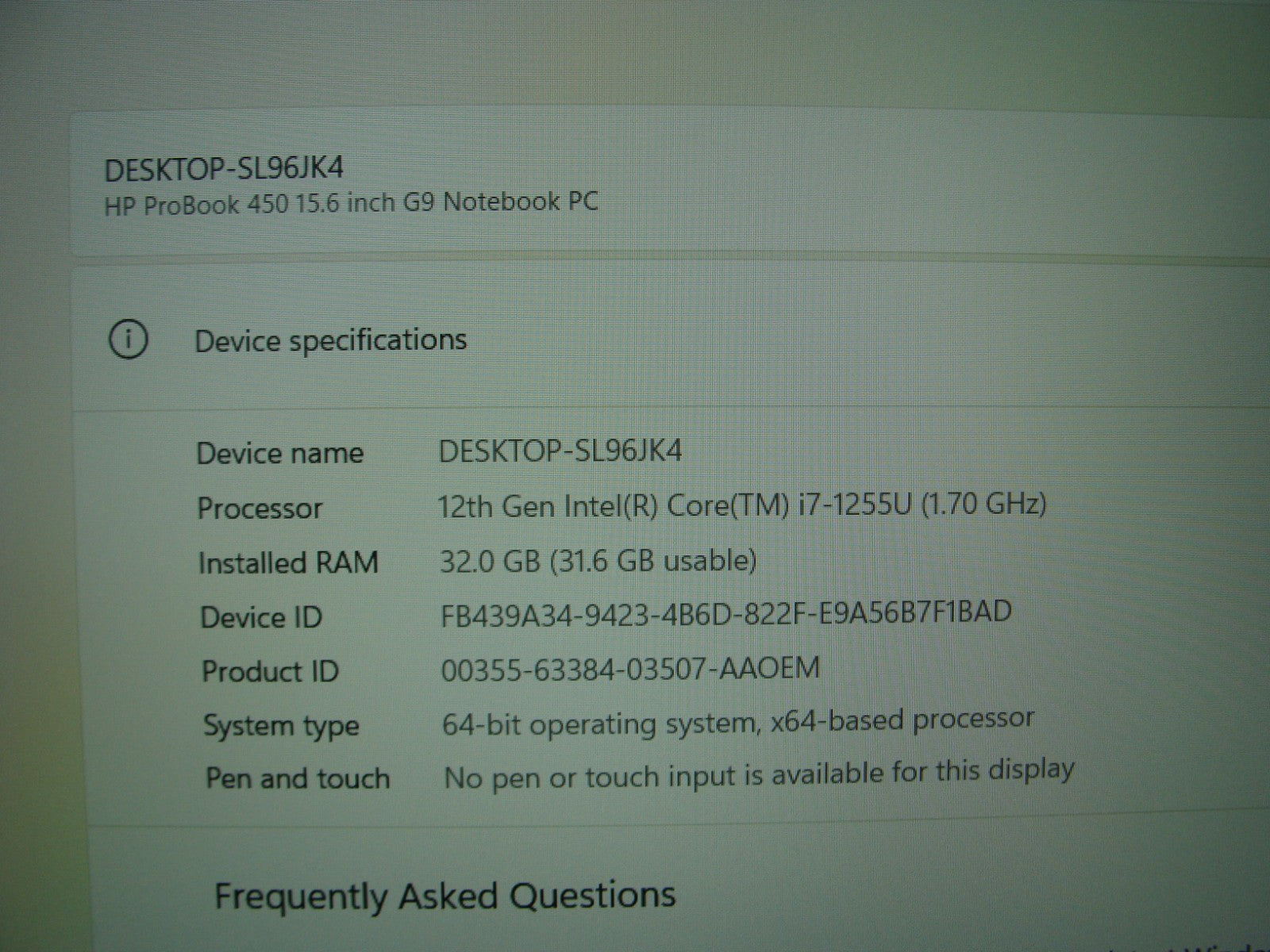The height and width of the screenshot is (952, 1270).
Task: Click the Installed RAM label
Action: (x=288, y=562)
